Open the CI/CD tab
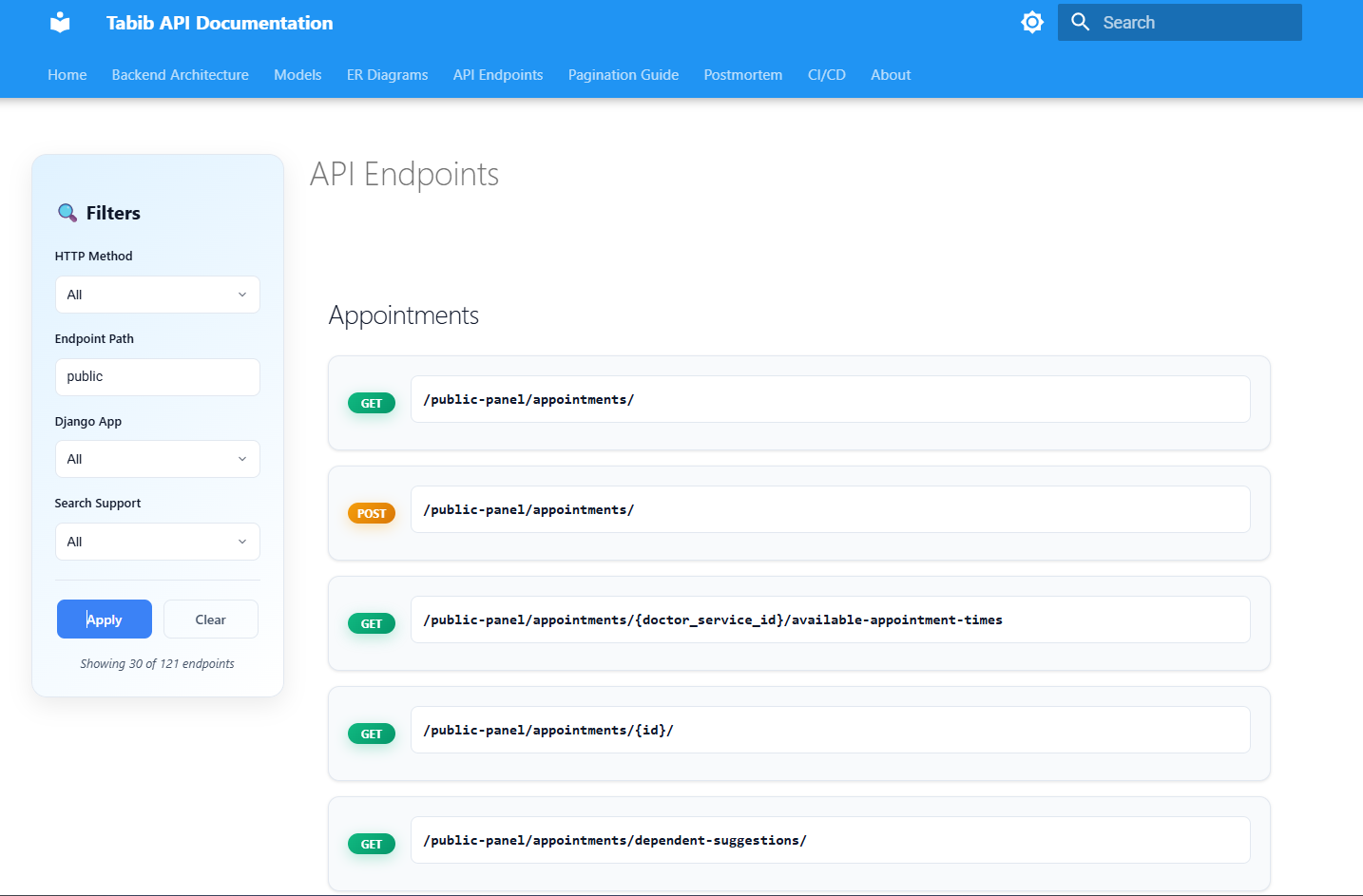The width and height of the screenshot is (1363, 896). 827,75
